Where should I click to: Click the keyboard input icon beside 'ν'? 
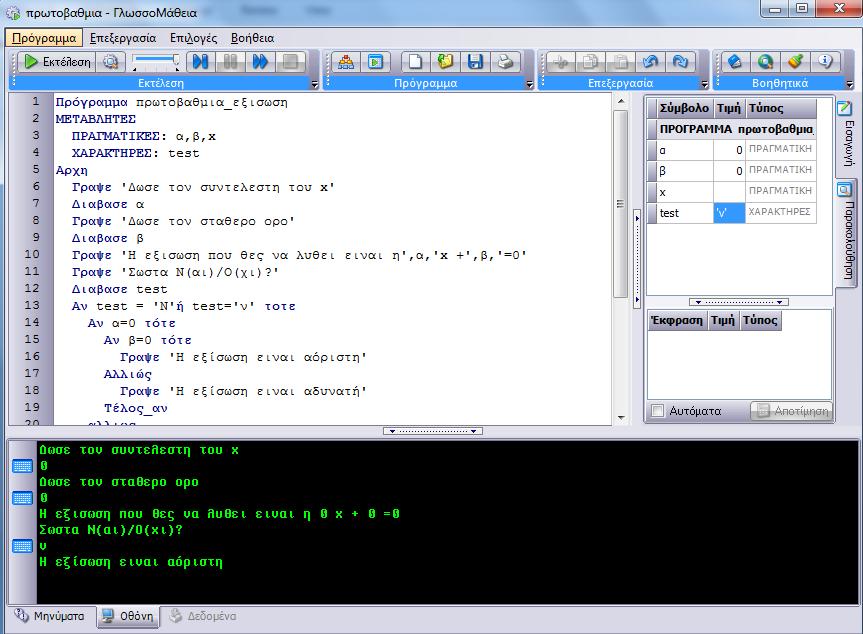point(22,546)
